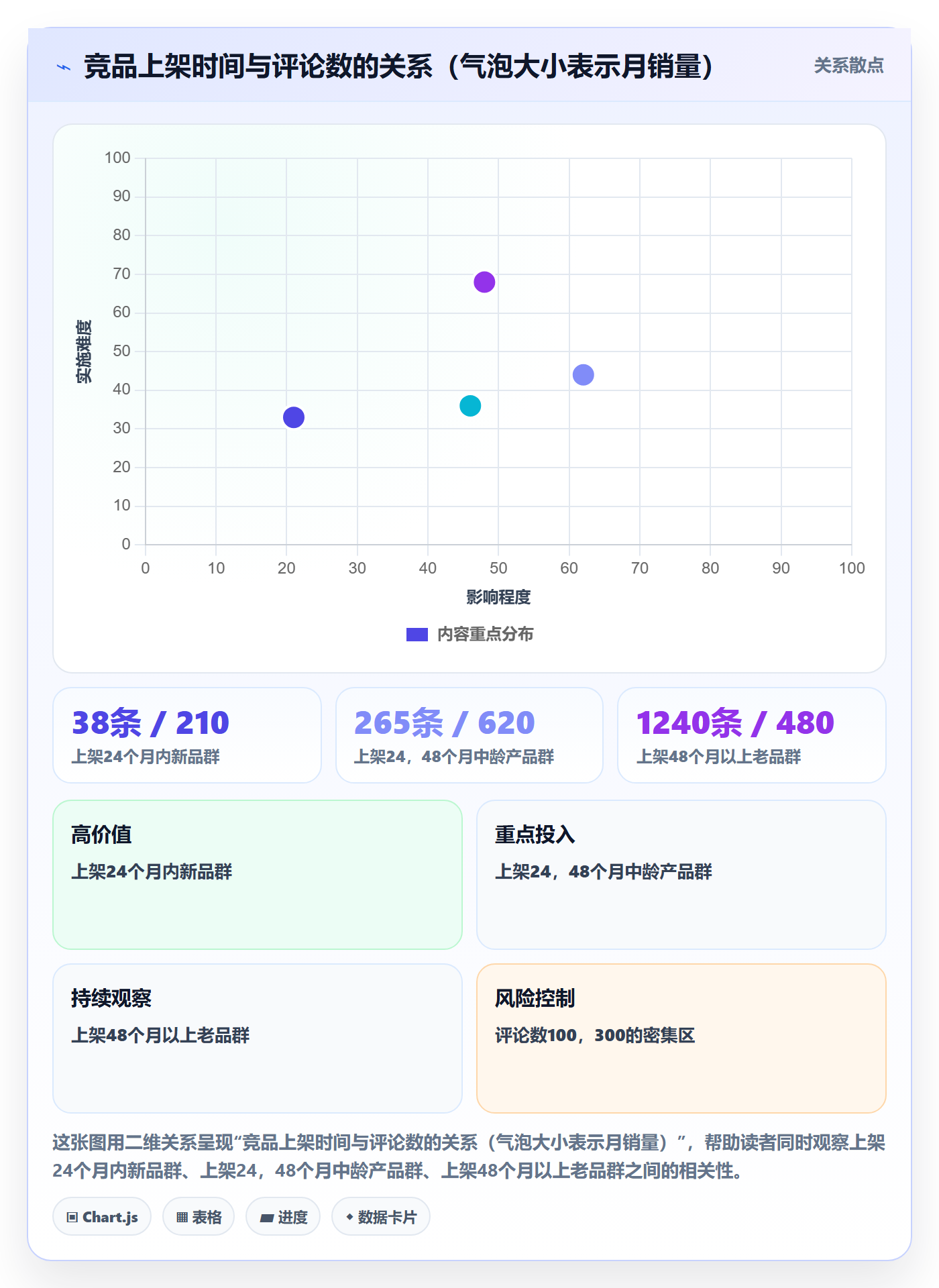Click 上架24，48个月中龄产品群 in the 重点投入 card

[604, 871]
